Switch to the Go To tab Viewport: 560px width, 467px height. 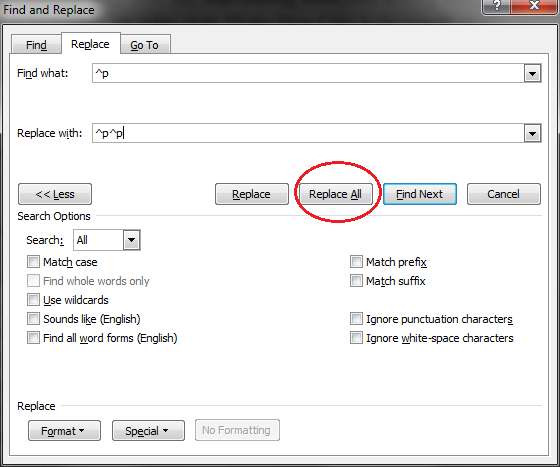(145, 45)
